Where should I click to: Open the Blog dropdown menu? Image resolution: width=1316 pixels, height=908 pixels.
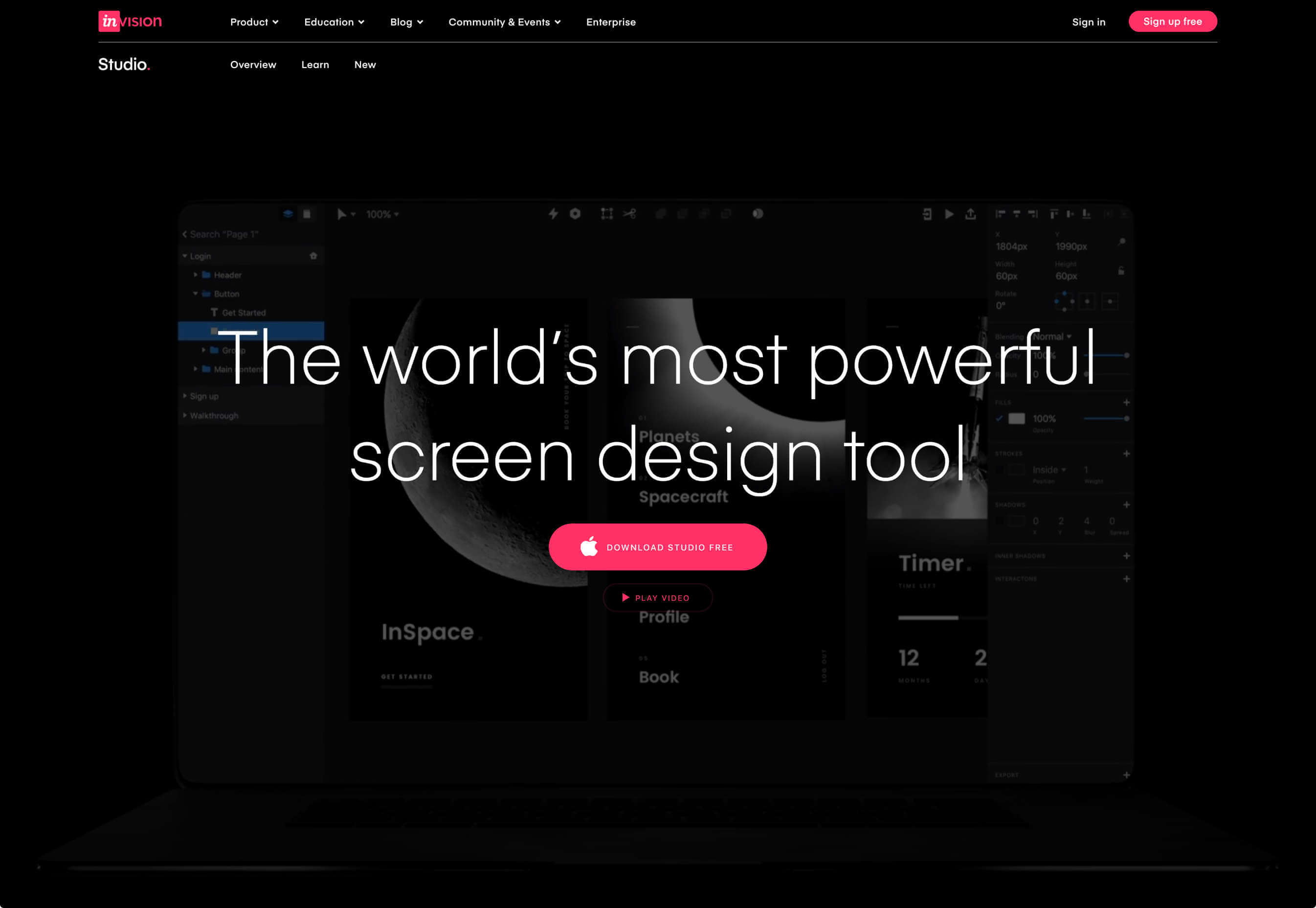click(406, 22)
